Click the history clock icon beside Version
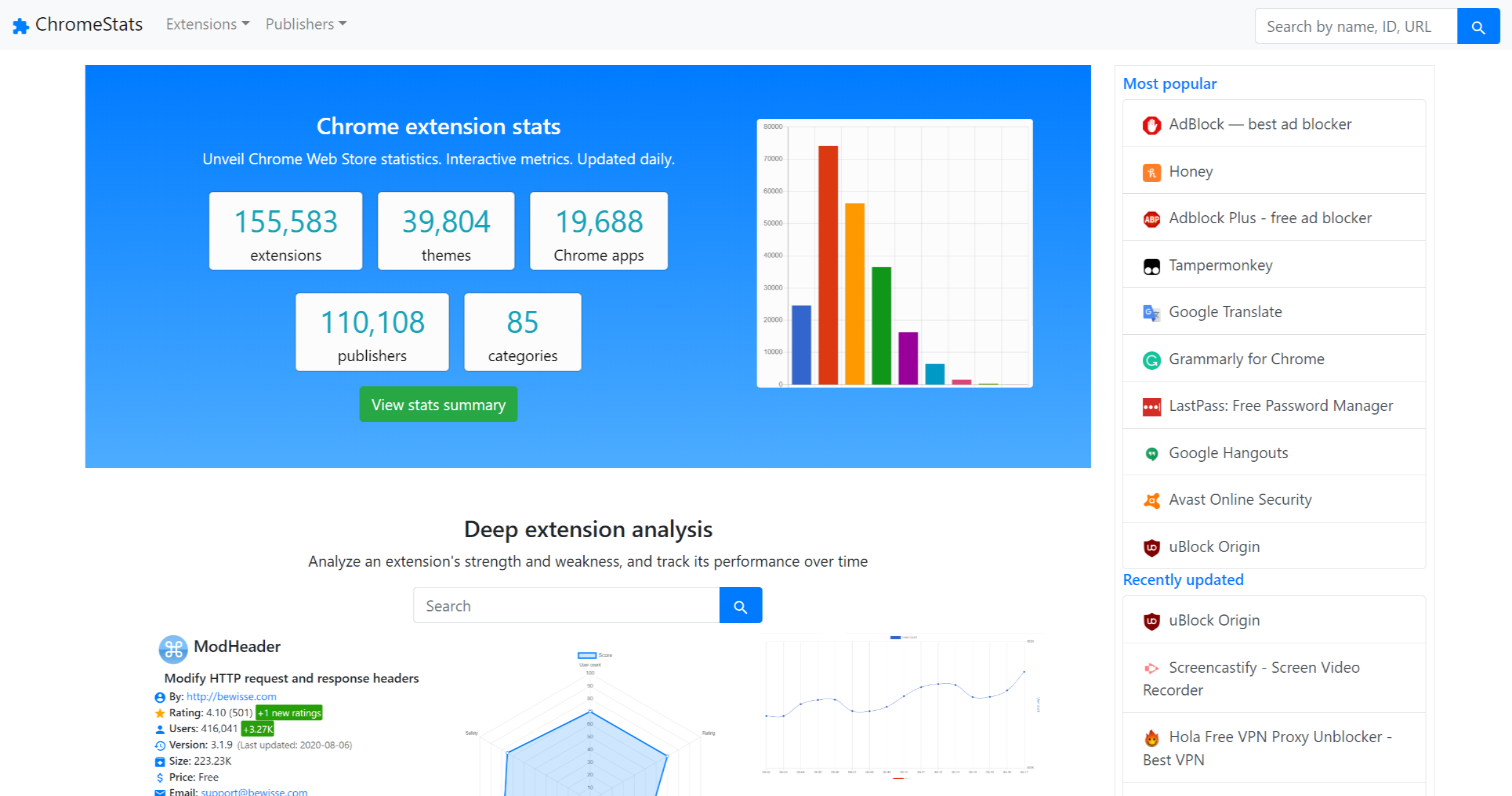 point(159,746)
